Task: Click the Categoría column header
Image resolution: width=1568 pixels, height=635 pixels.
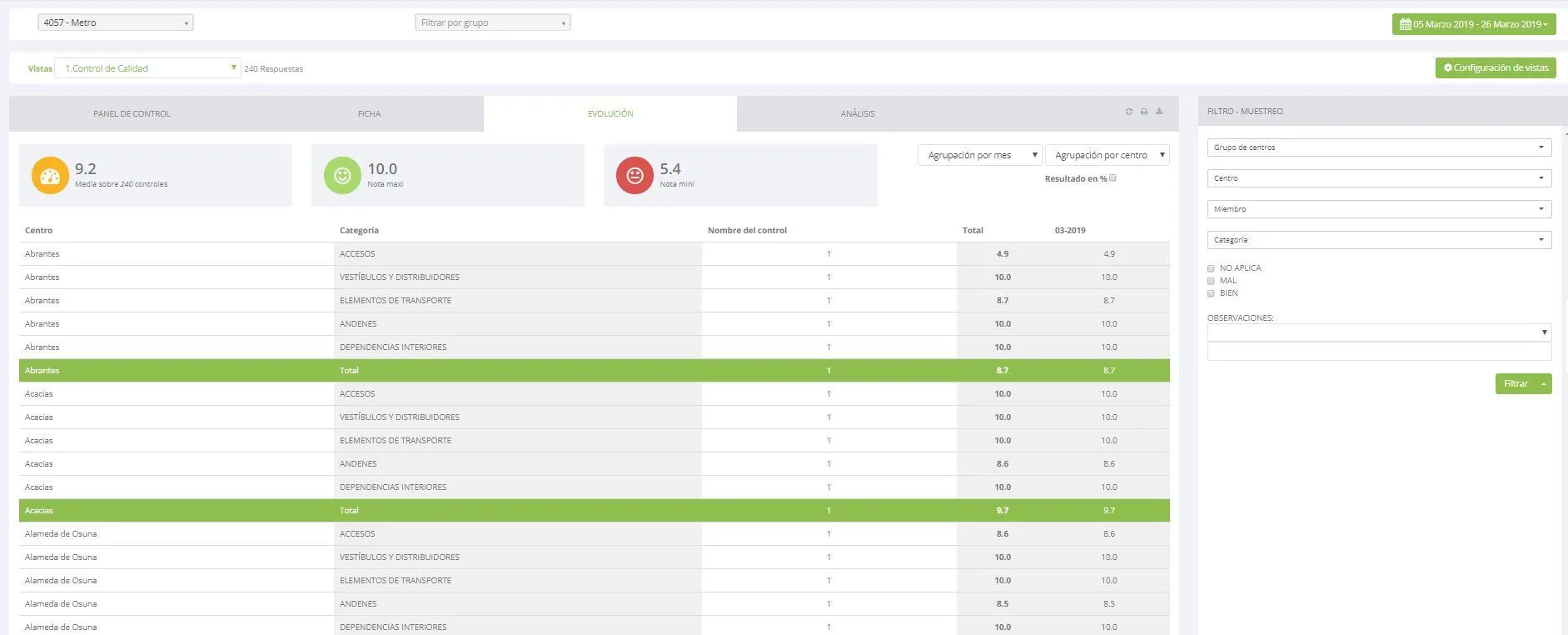Action: (x=359, y=230)
